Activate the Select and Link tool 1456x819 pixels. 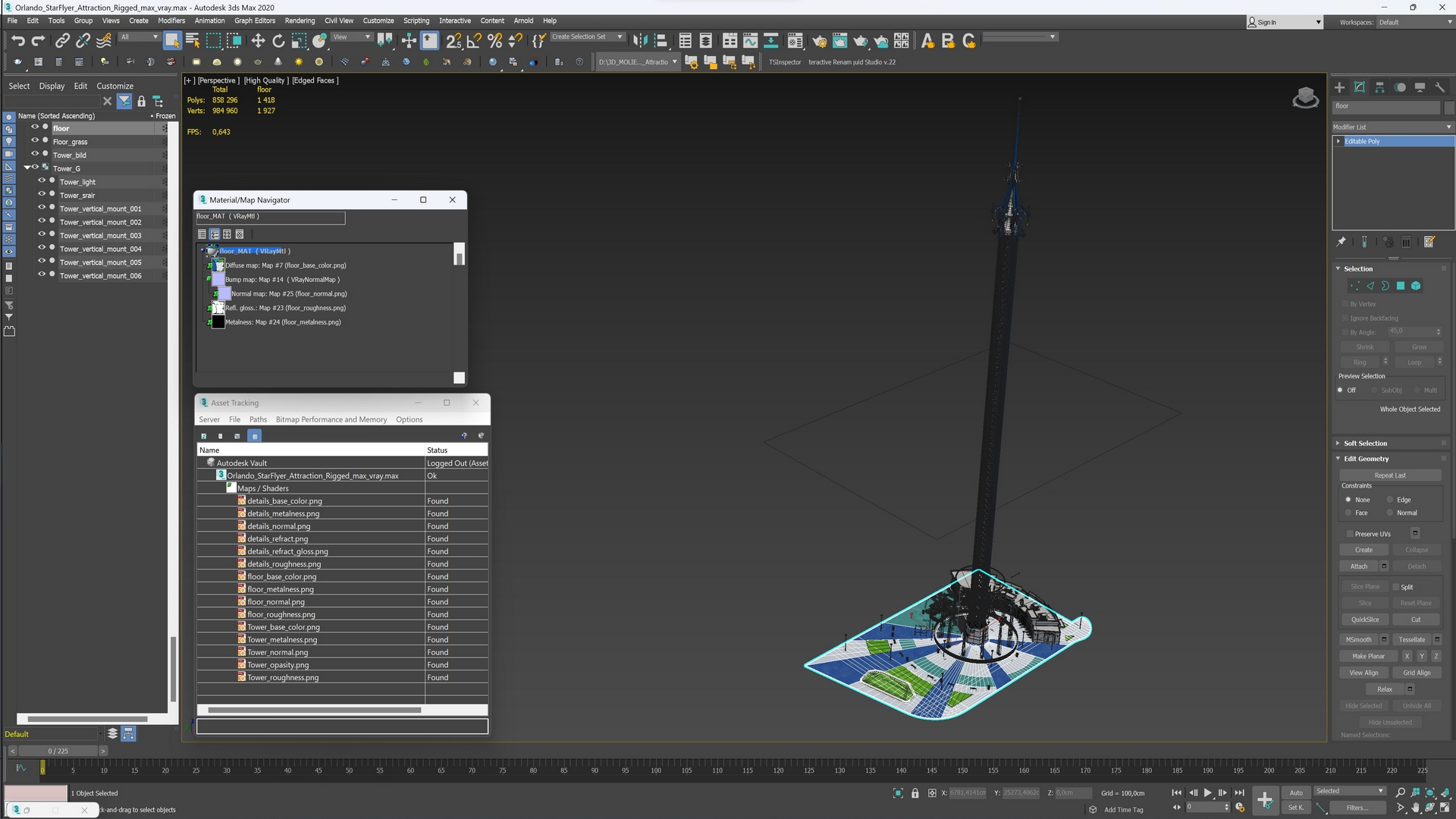(x=63, y=40)
